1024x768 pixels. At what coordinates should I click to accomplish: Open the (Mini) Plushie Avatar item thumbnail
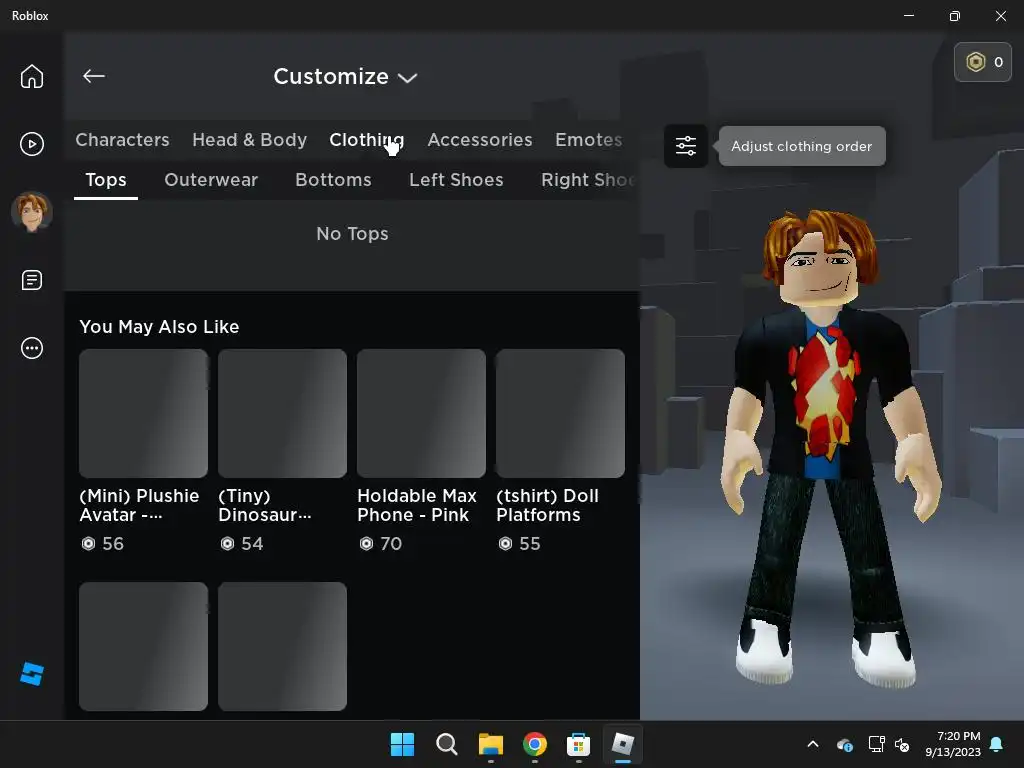pos(144,413)
